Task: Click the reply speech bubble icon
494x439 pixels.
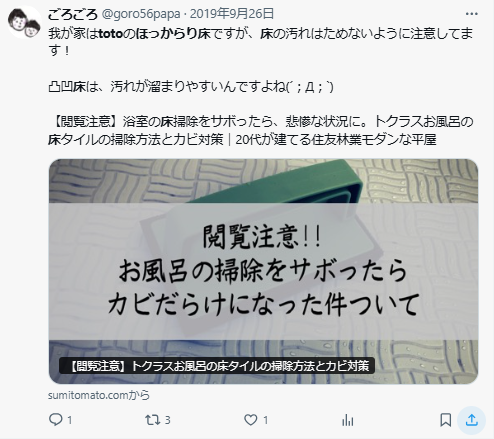Action: 56,420
